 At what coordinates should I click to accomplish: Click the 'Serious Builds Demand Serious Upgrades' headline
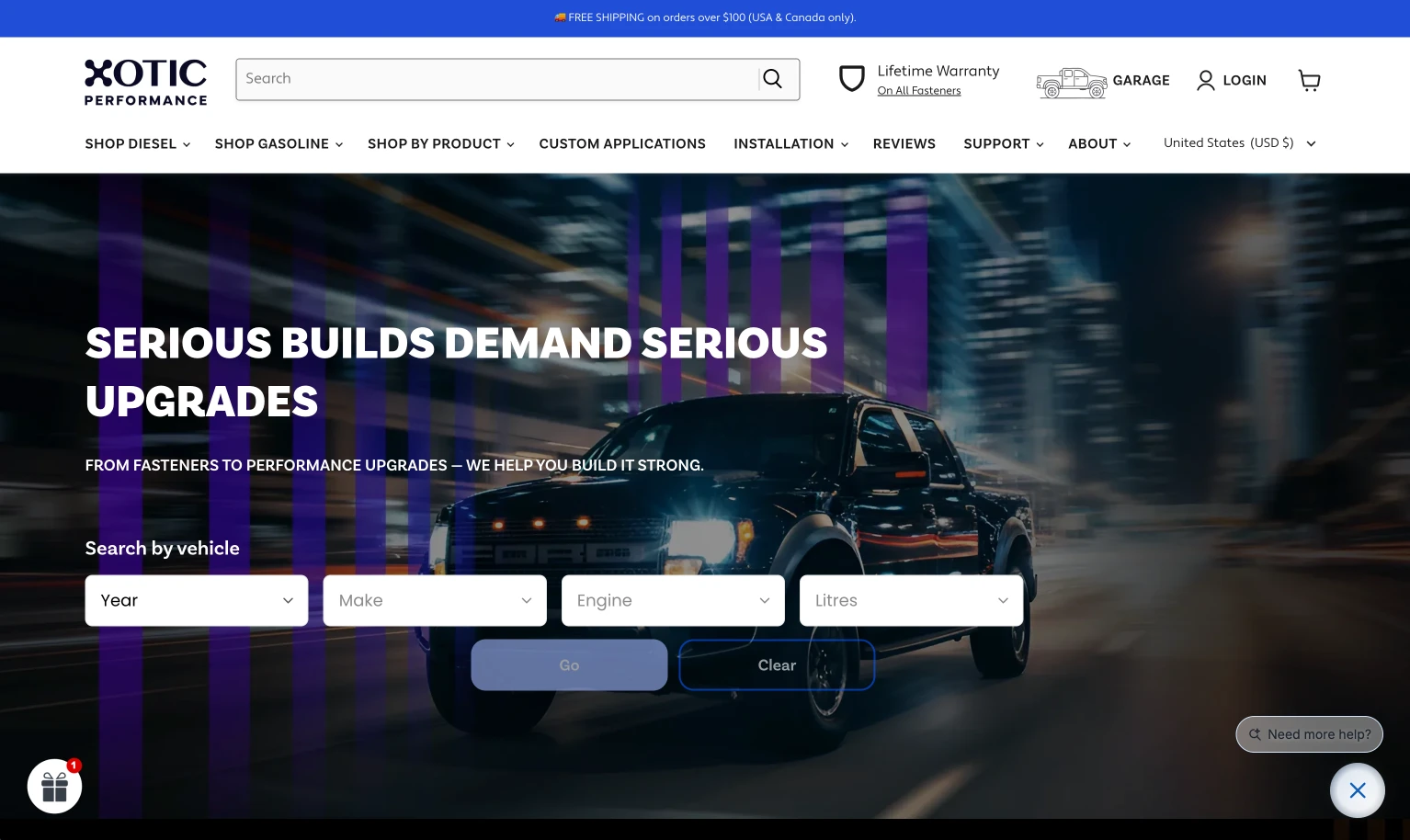click(x=457, y=372)
